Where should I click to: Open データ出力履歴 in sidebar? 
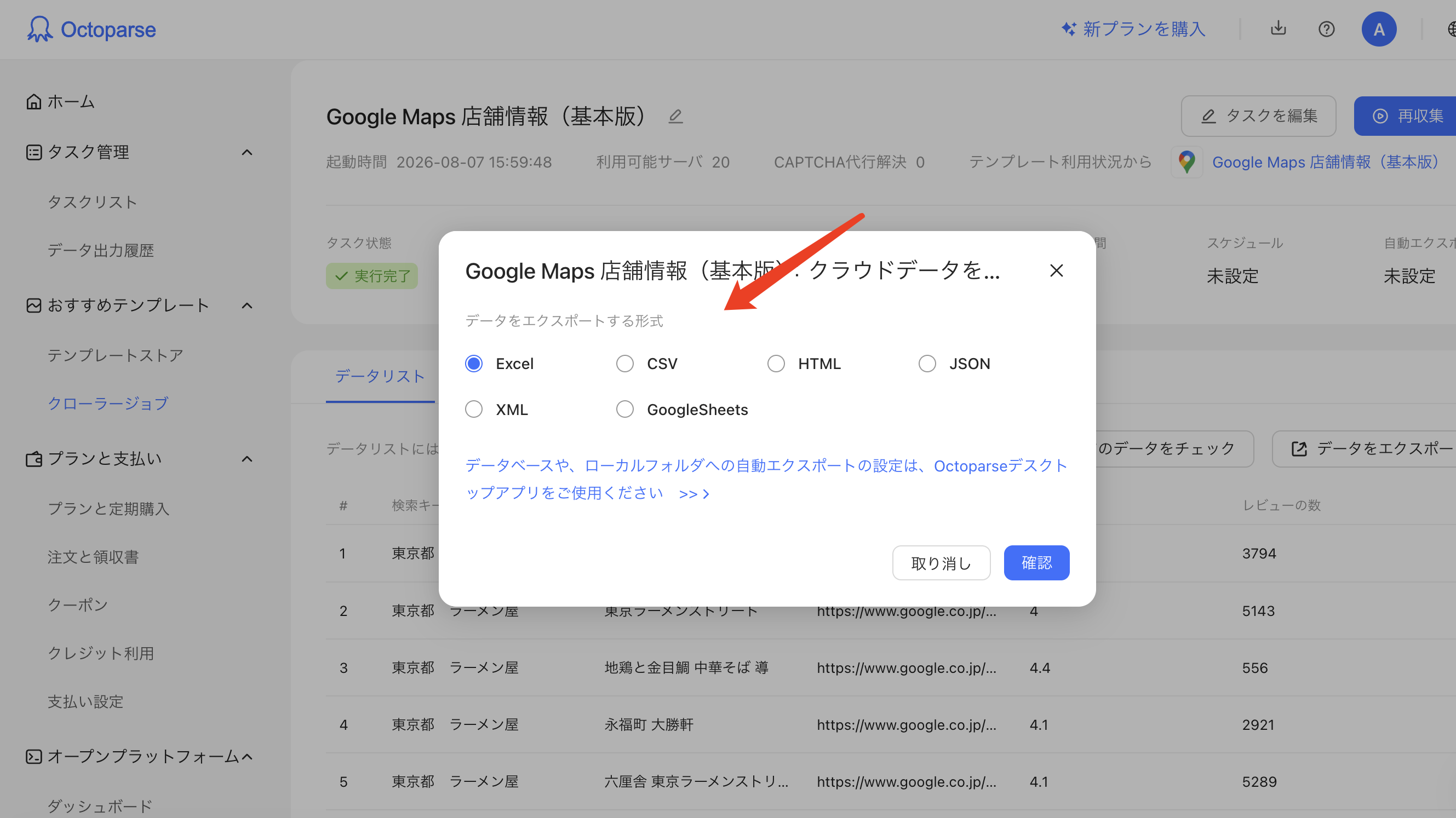(x=101, y=250)
